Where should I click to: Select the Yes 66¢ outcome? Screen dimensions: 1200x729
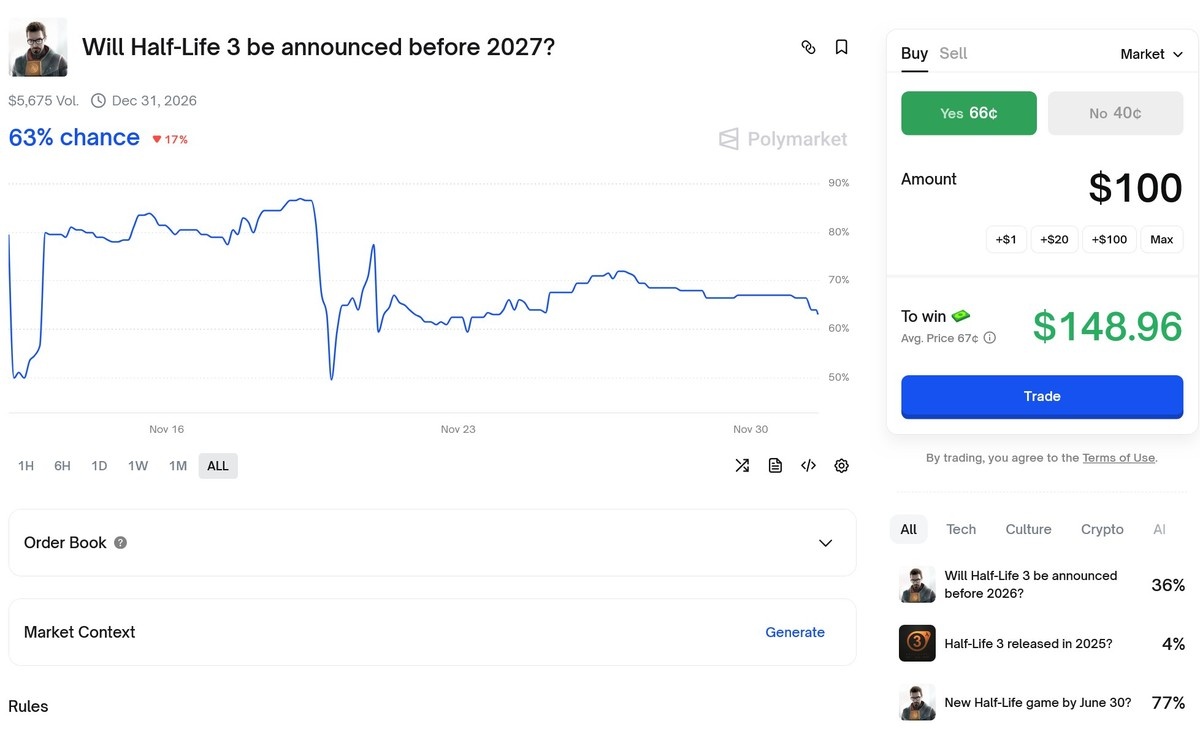click(x=968, y=113)
